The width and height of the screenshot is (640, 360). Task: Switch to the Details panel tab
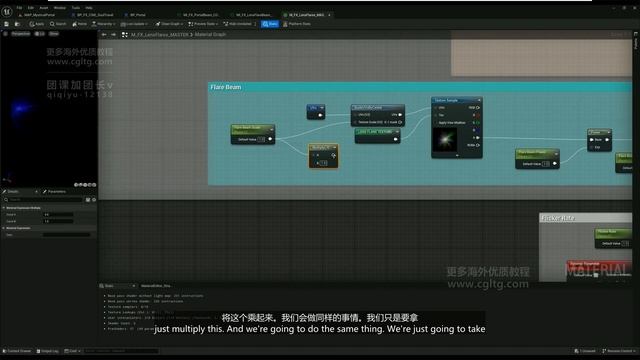pos(14,191)
